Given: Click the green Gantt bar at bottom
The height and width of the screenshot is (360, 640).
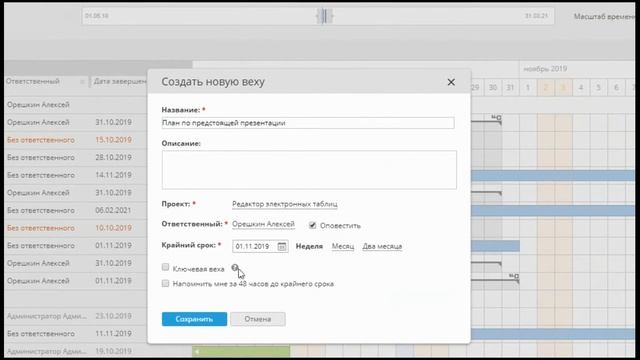Looking at the screenshot, I should click(241, 351).
